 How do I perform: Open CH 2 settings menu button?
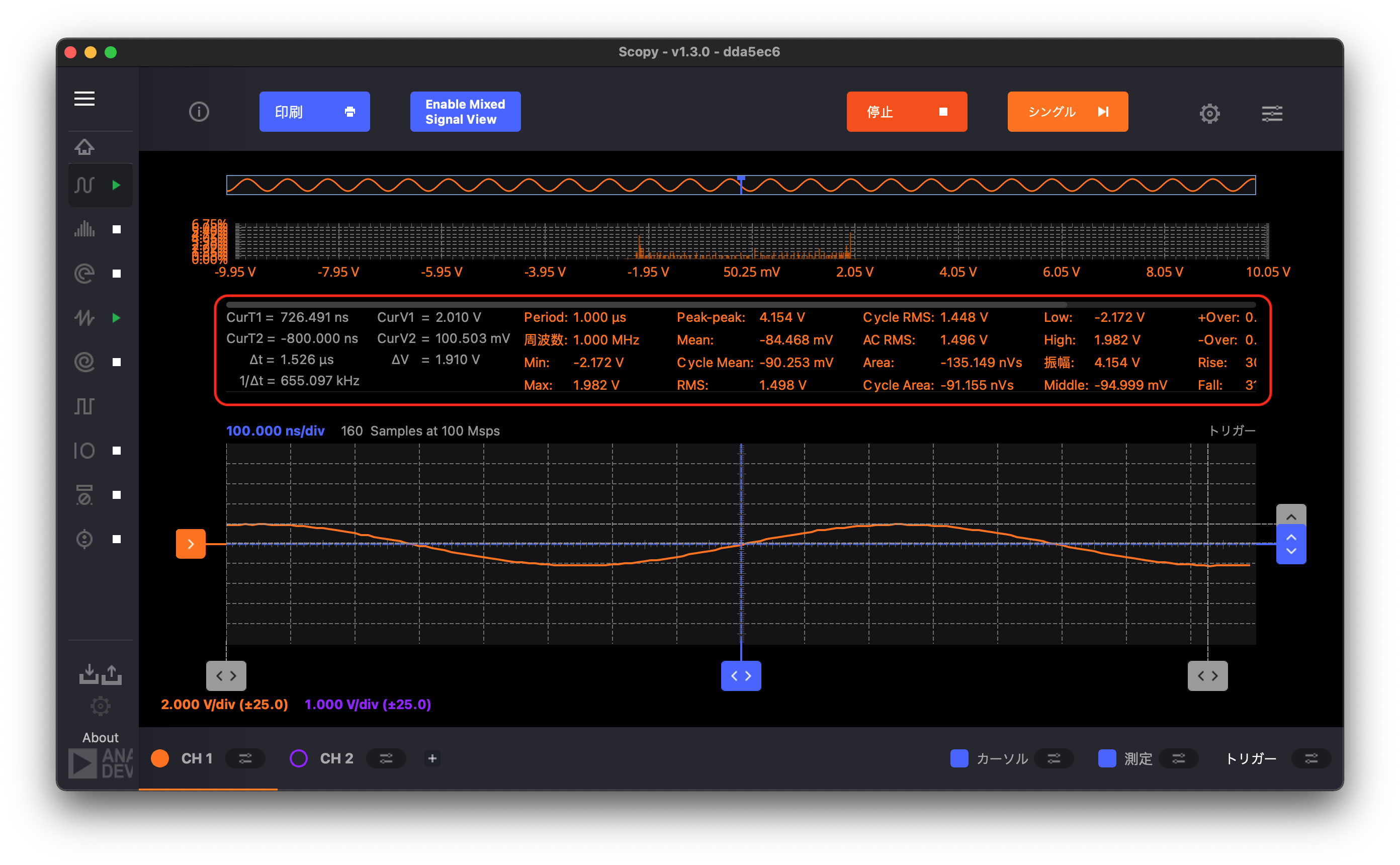(386, 758)
